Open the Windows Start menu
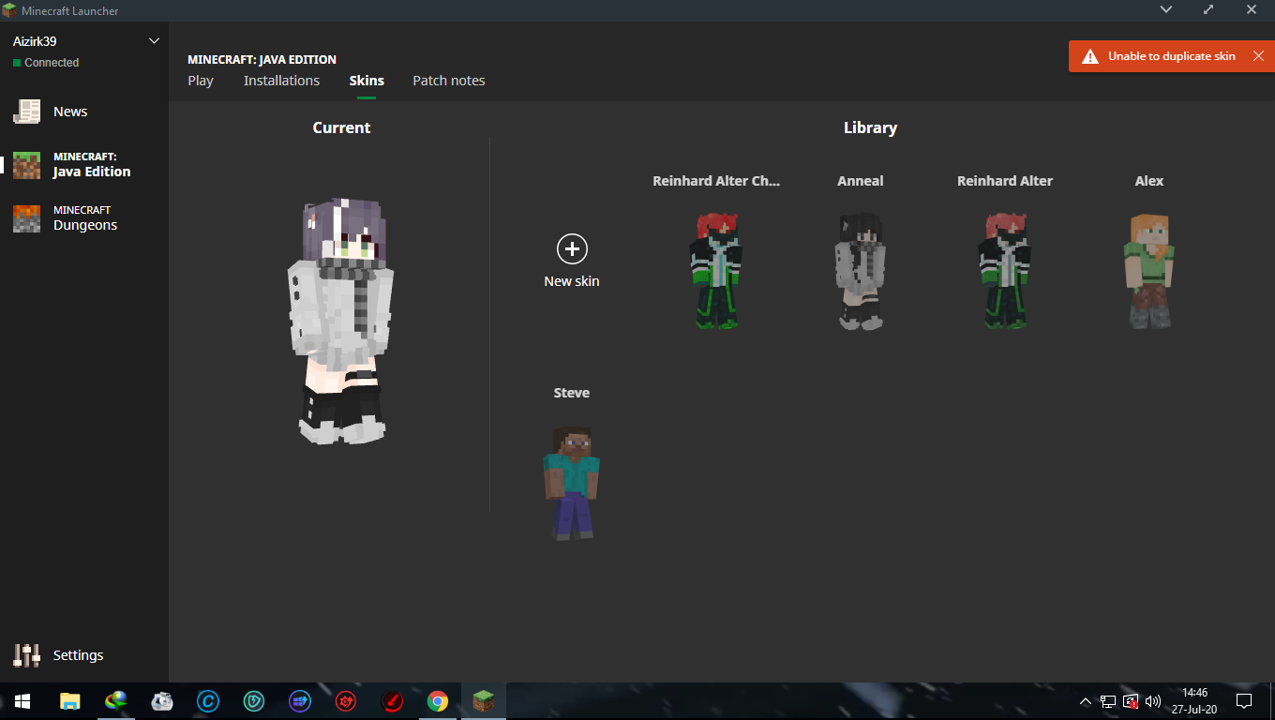The height and width of the screenshot is (720, 1275). (x=22, y=701)
